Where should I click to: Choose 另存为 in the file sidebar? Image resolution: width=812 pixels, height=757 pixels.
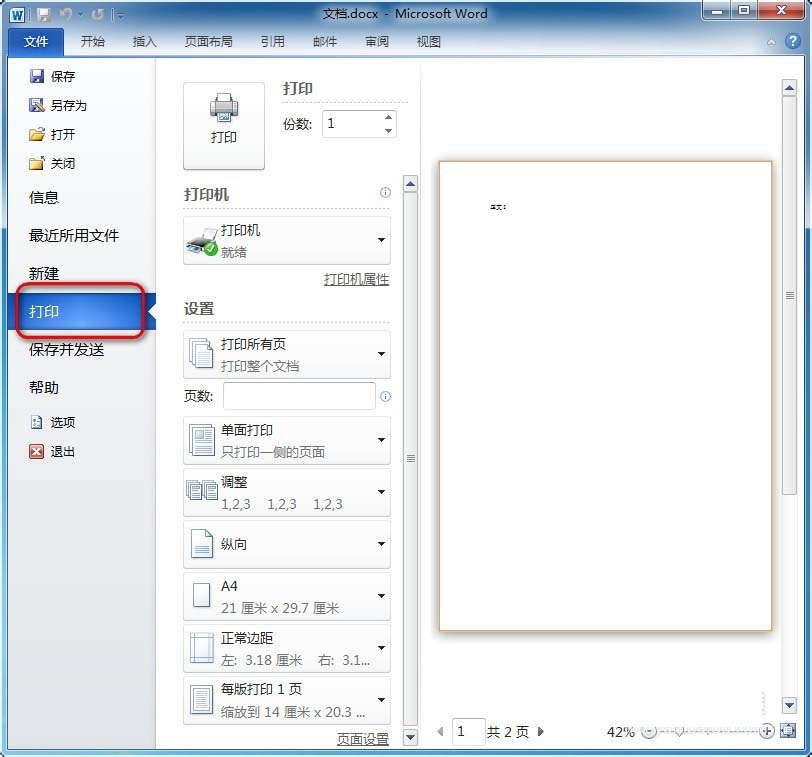58,105
